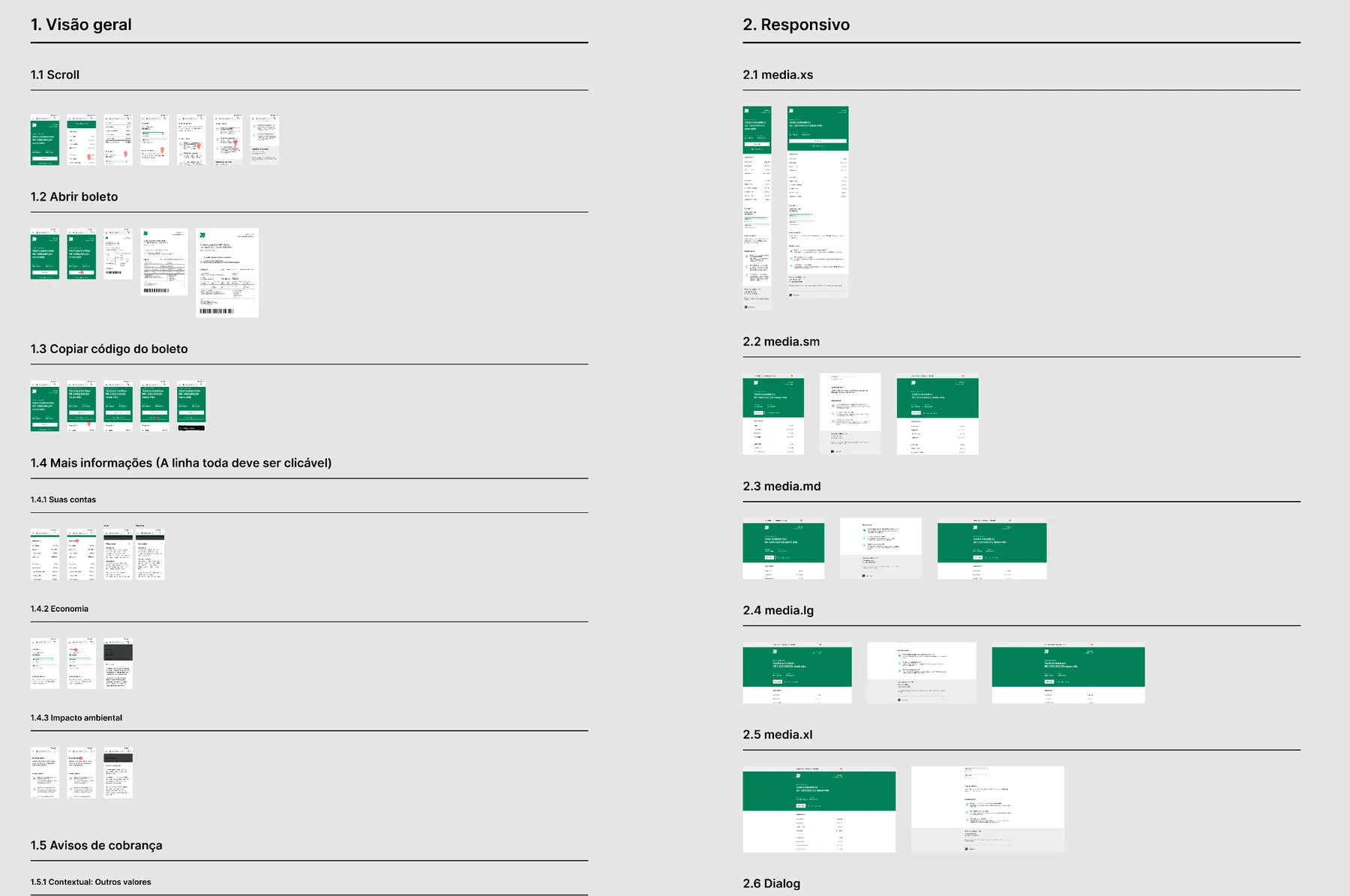Click the '2.5 media.xl' heading
Screen dimensions: 1350x896
click(x=778, y=735)
